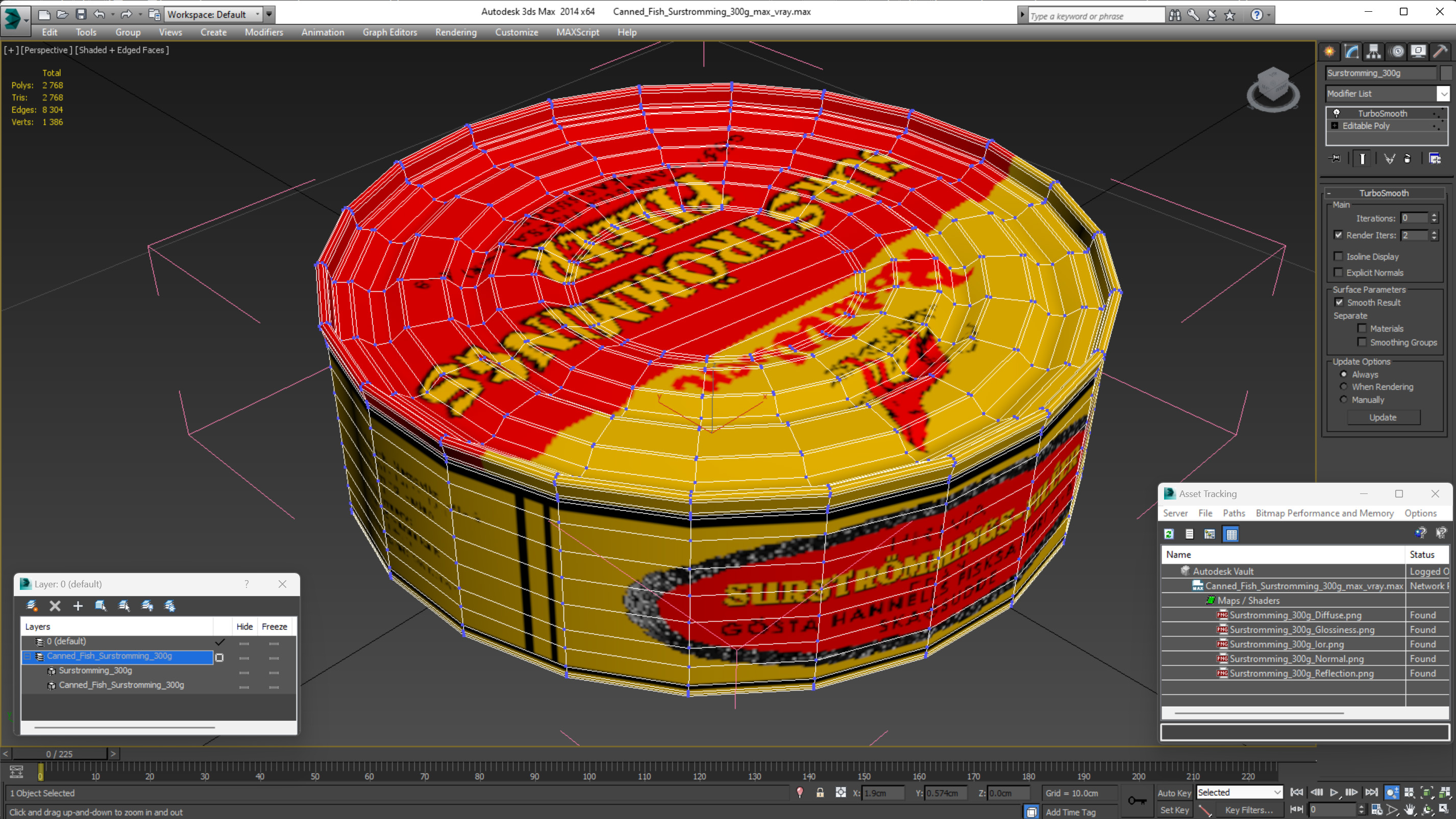The width and height of the screenshot is (1456, 819).
Task: Select Manually update option
Action: [x=1344, y=399]
